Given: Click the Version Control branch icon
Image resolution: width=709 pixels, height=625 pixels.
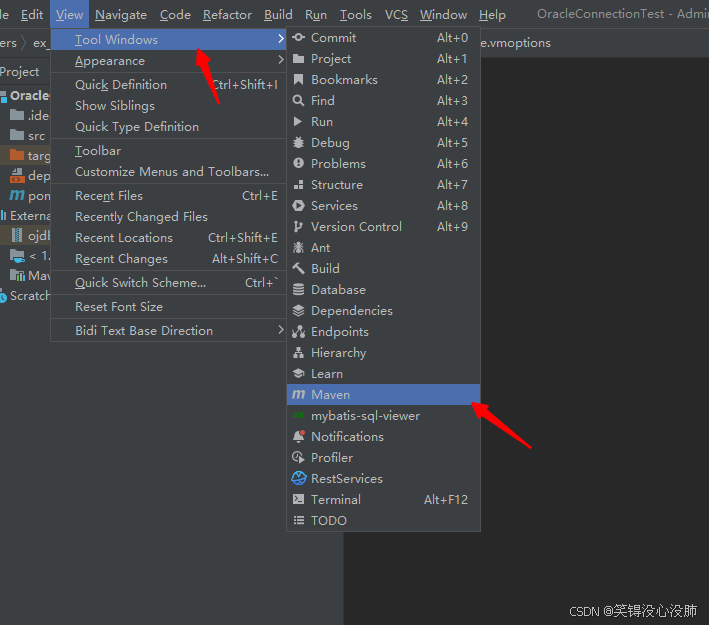Looking at the screenshot, I should point(298,227).
